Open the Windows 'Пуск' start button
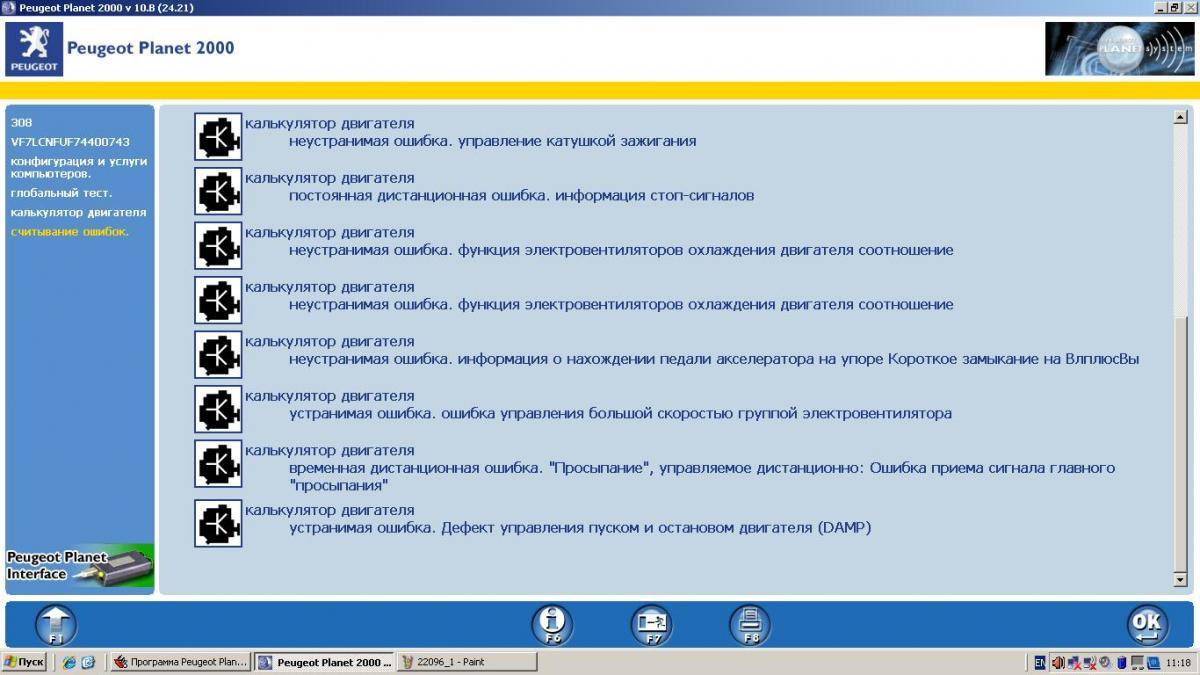The image size is (1200, 675). click(x=25, y=662)
